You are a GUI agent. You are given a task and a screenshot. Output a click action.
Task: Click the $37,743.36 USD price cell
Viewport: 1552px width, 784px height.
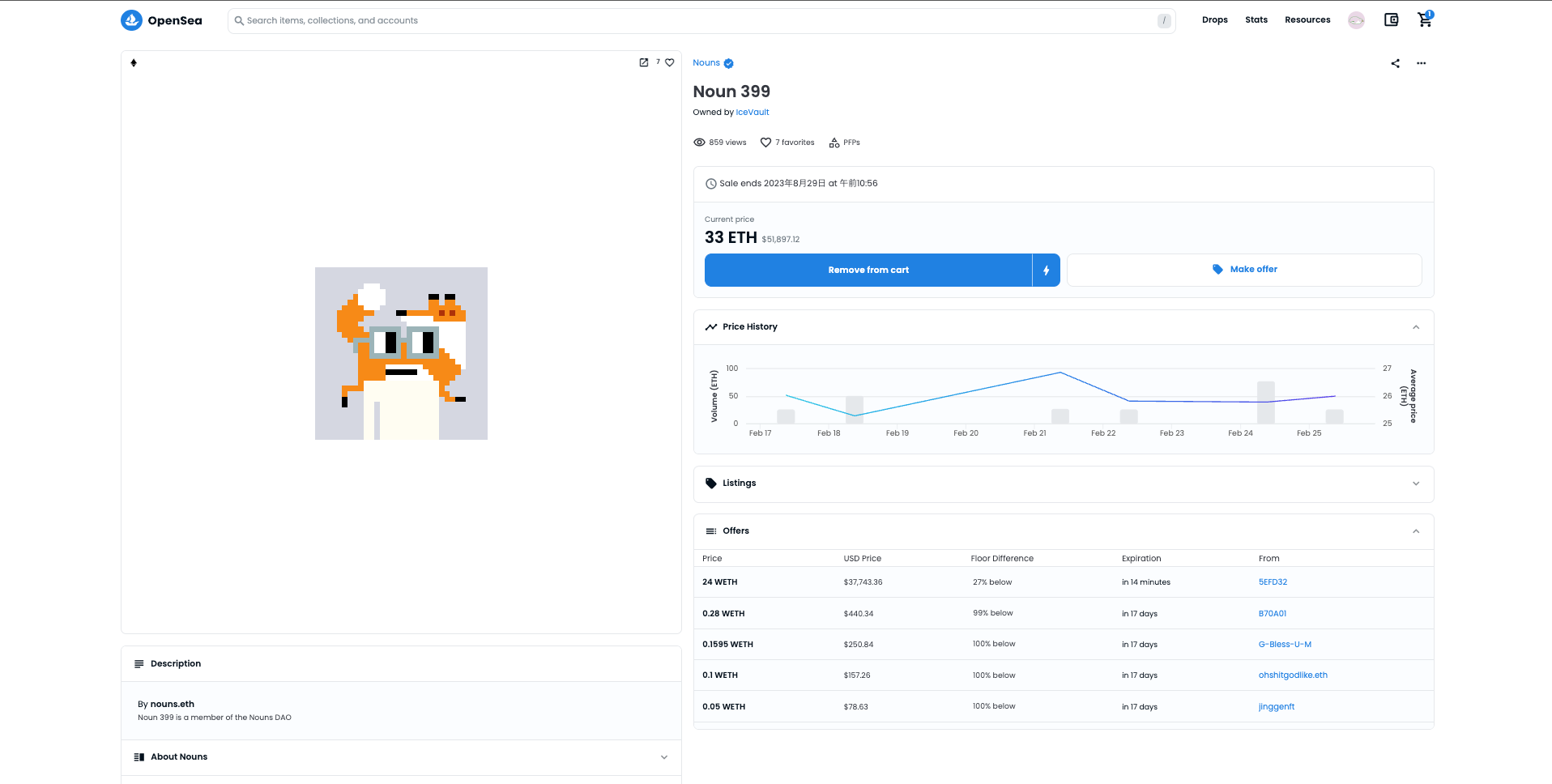(x=863, y=582)
